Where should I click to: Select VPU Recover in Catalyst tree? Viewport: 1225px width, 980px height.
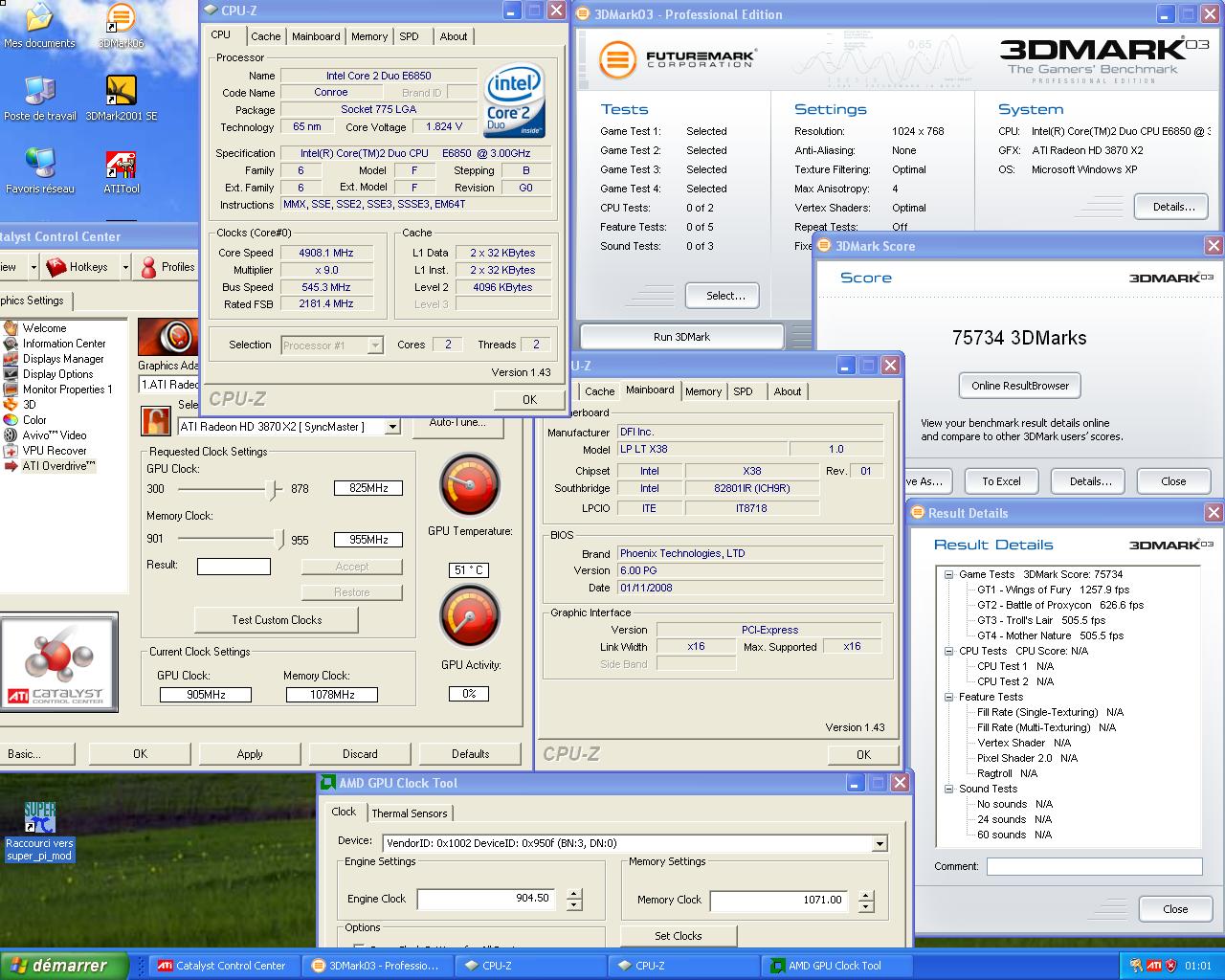tap(54, 451)
